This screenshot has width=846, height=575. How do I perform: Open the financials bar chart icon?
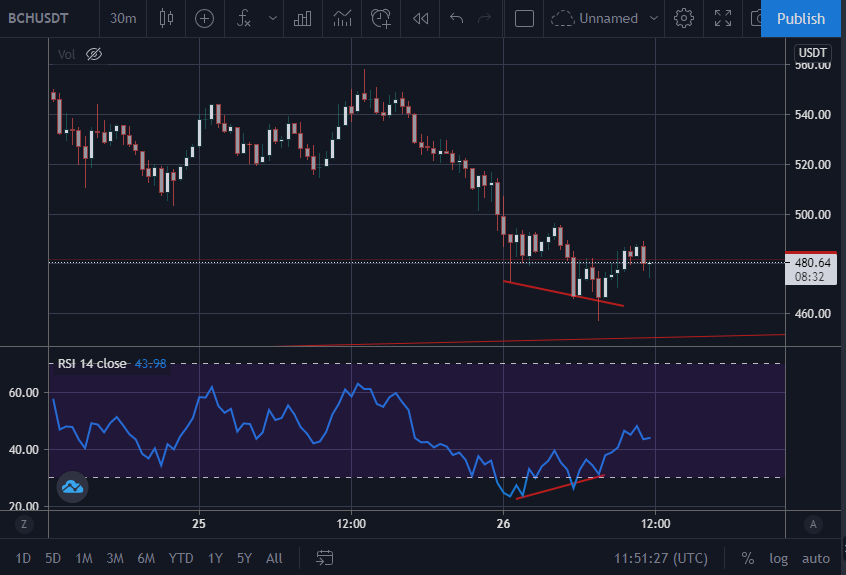click(x=302, y=19)
